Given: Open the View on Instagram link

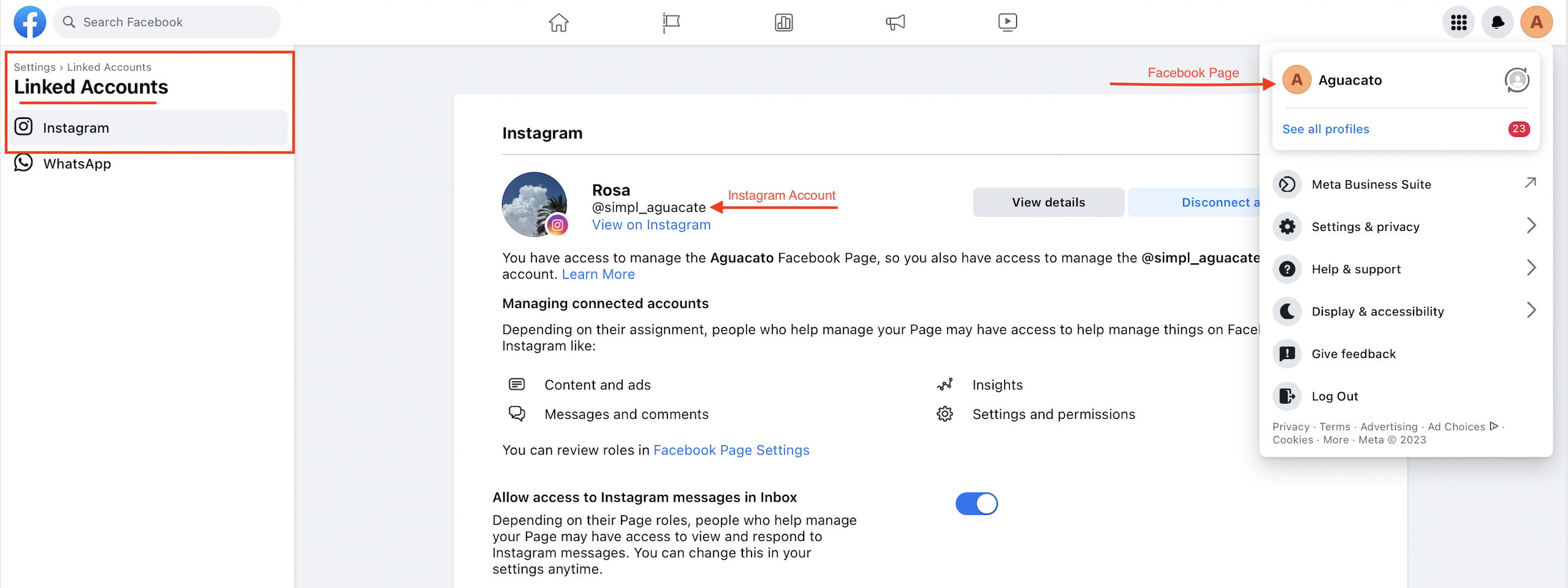Looking at the screenshot, I should [x=651, y=225].
